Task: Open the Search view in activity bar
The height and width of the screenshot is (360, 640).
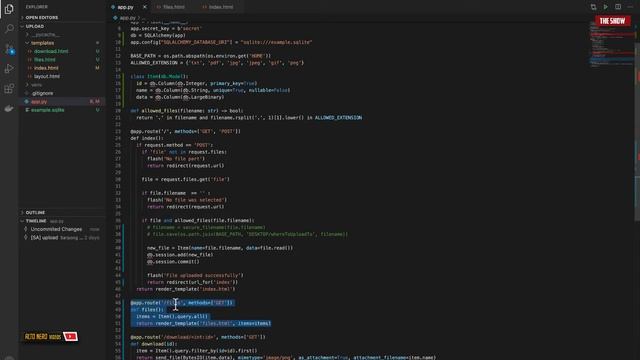Action: (x=9, y=29)
